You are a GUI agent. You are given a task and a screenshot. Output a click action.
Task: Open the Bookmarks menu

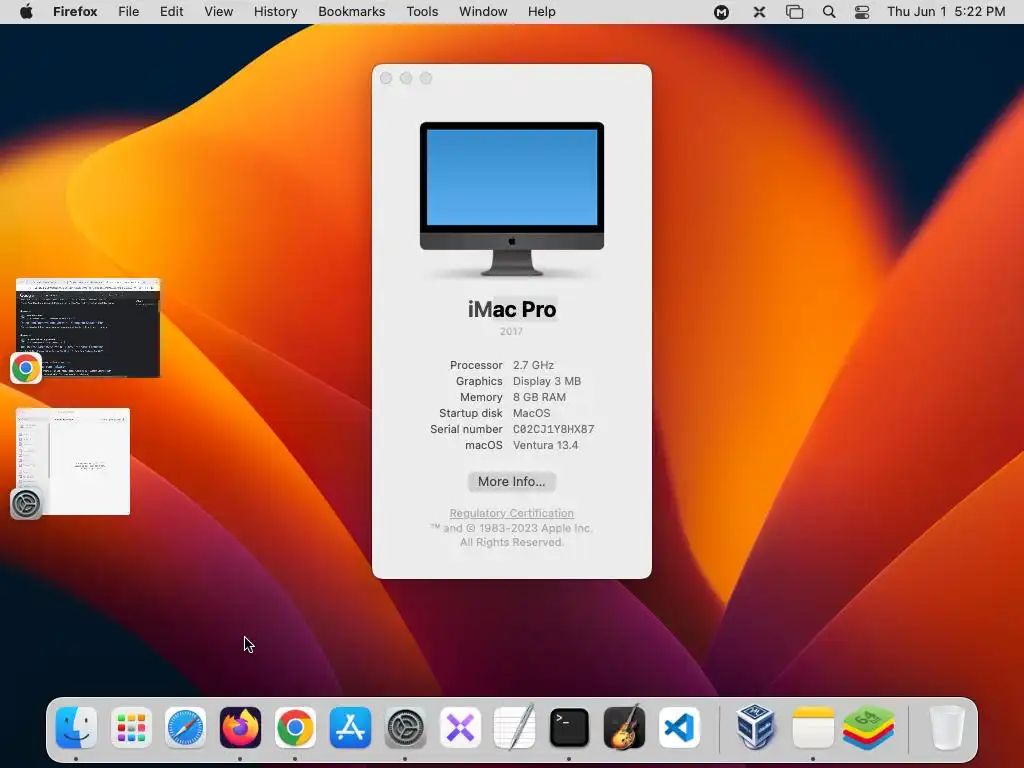[351, 12]
